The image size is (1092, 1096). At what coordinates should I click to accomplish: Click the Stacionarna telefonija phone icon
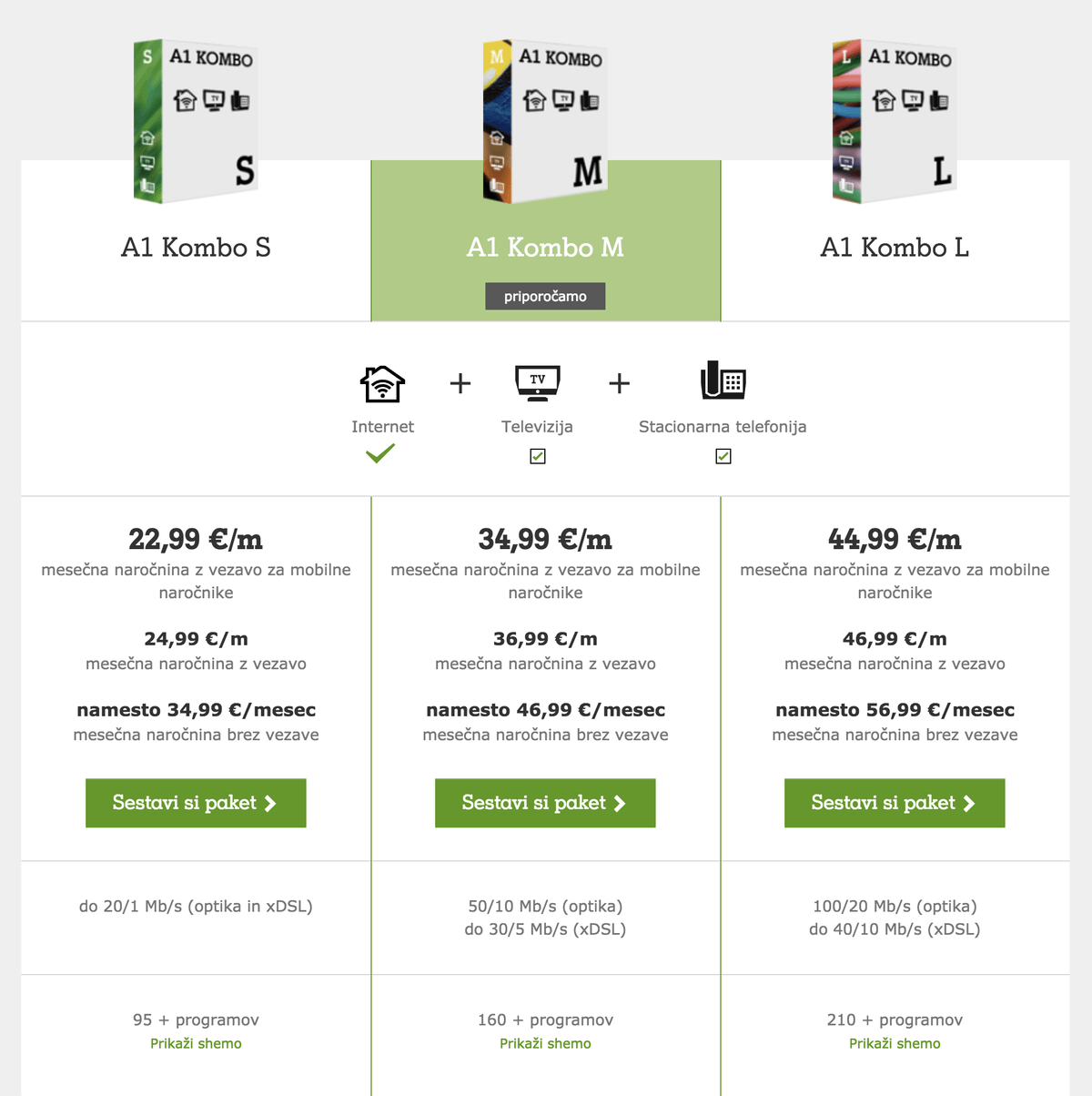723,381
